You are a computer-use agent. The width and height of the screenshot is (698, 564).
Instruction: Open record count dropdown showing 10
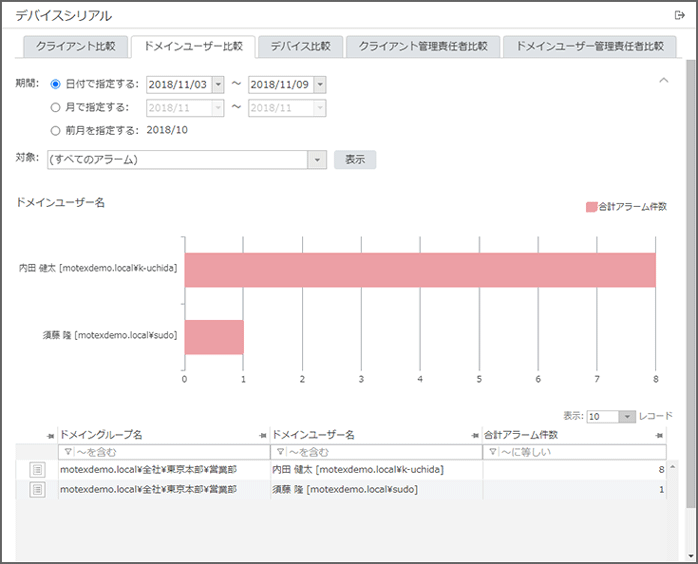(x=627, y=416)
